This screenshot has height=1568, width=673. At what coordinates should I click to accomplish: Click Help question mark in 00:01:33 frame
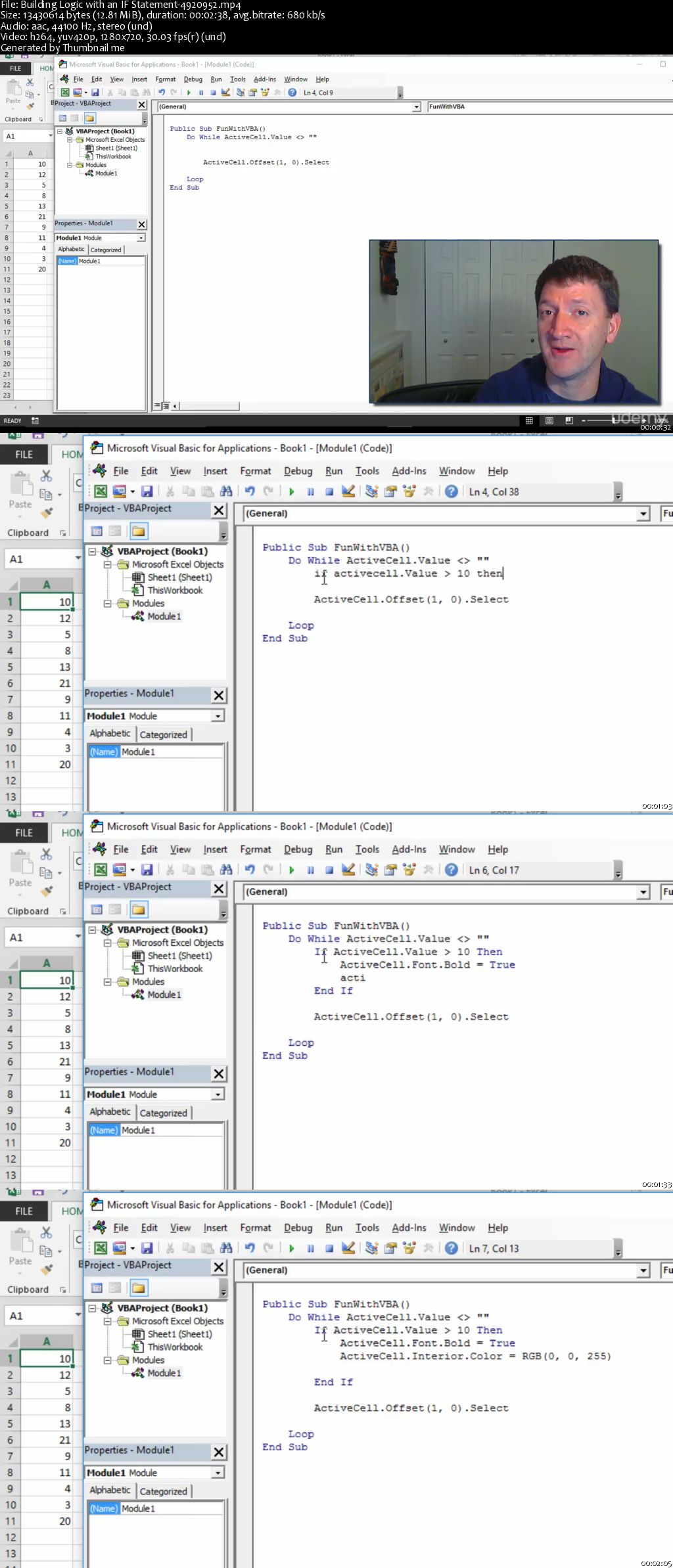[x=452, y=870]
